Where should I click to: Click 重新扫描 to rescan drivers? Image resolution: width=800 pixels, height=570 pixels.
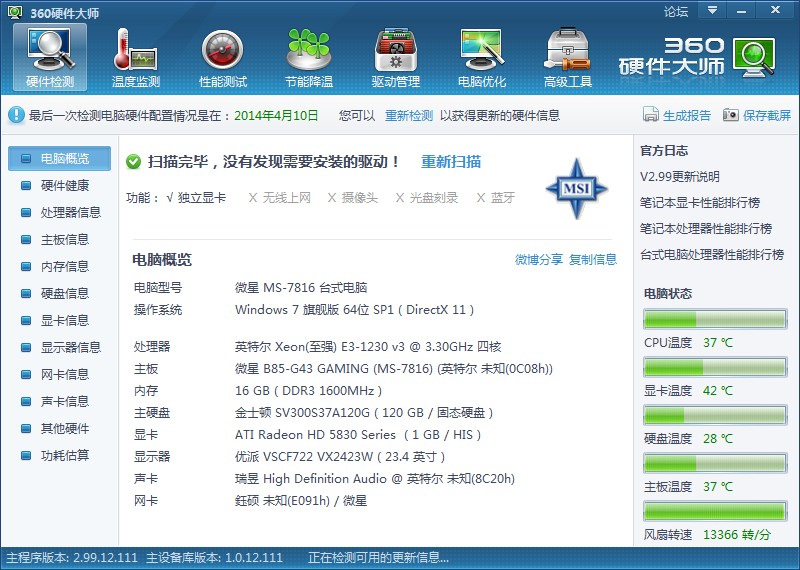point(451,162)
